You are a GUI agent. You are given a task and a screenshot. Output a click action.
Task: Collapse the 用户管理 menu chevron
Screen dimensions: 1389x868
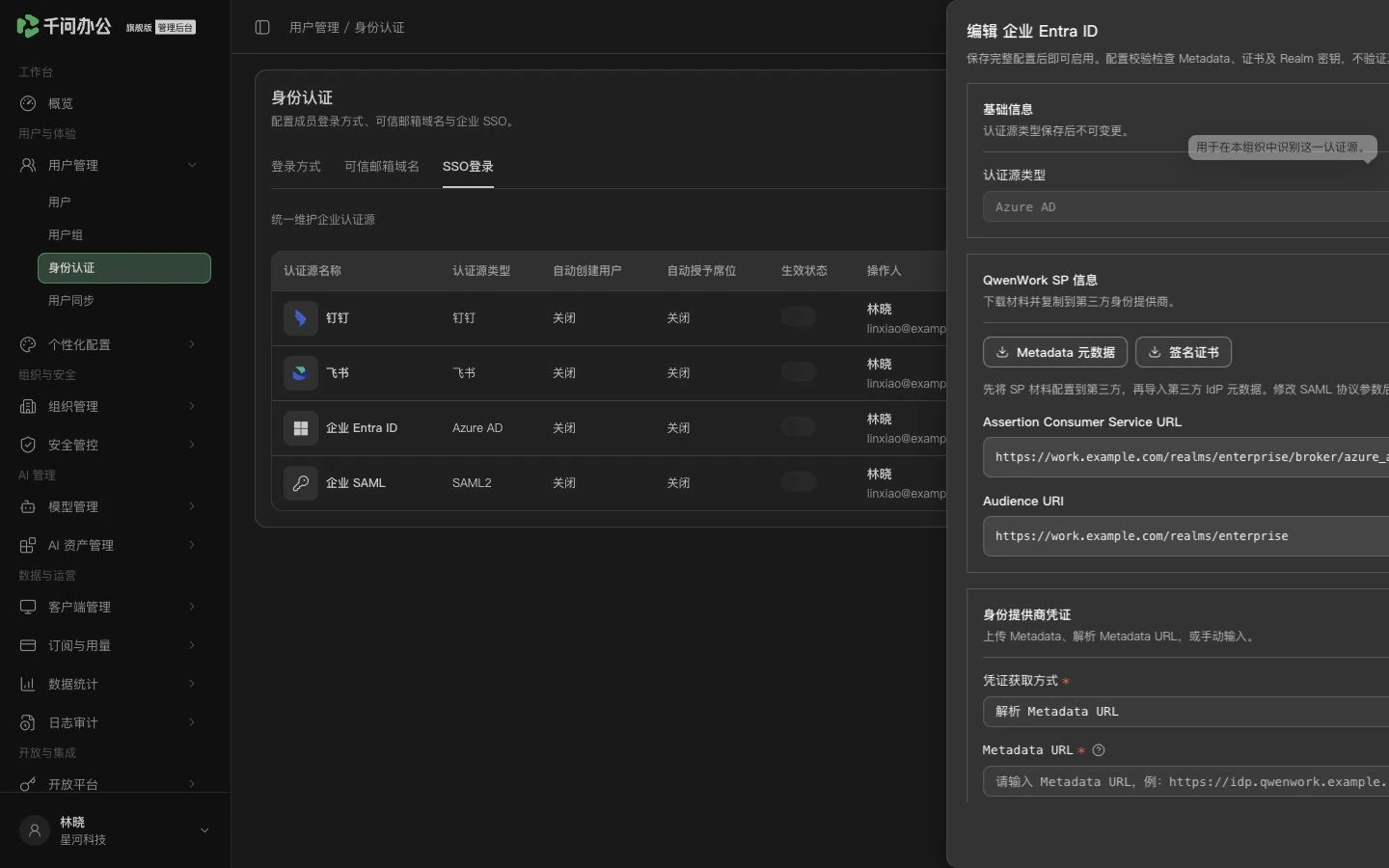coord(192,165)
